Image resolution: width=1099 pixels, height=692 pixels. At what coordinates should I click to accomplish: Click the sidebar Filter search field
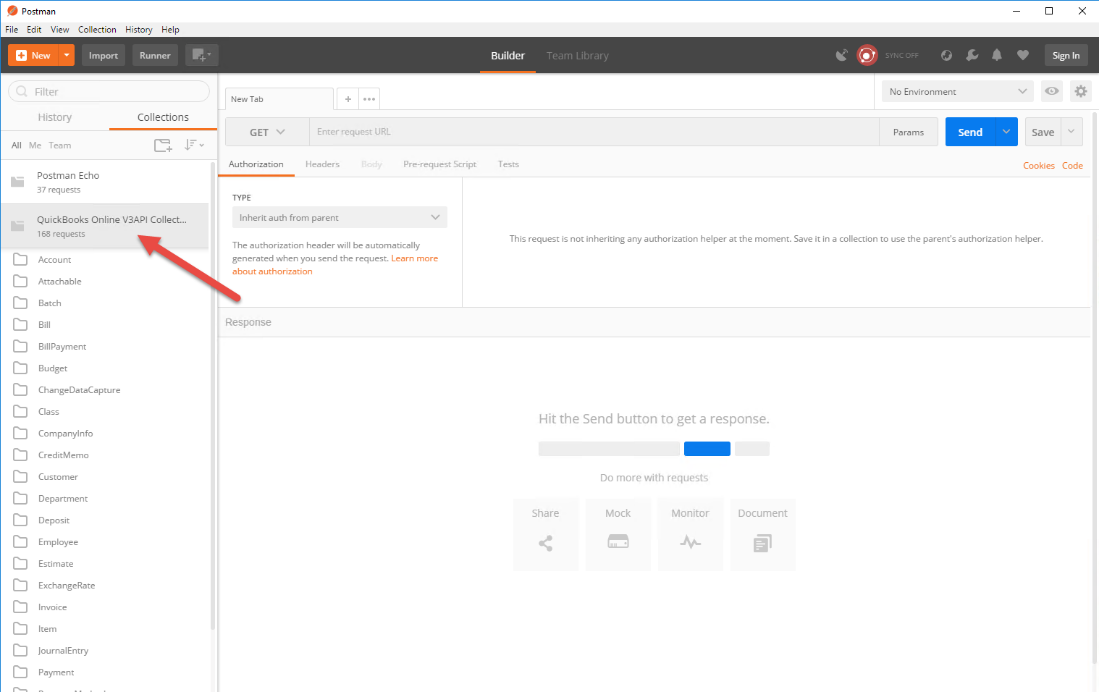[109, 91]
